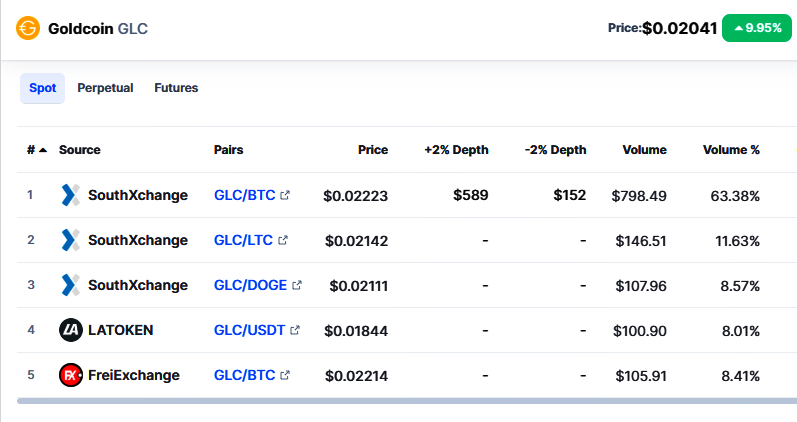Sort by +2% Depth column header

click(456, 150)
